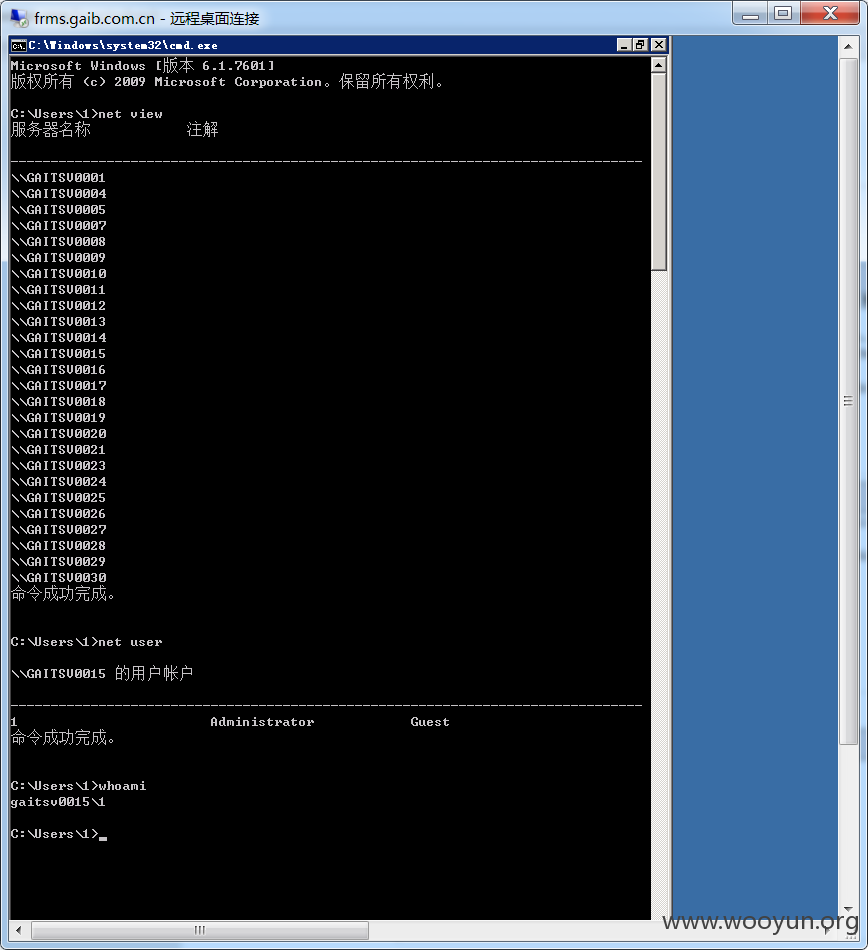Viewport: 868px width, 950px height.
Task: Click the cmd horizontal scrollbar left arrow
Action: tap(19, 930)
